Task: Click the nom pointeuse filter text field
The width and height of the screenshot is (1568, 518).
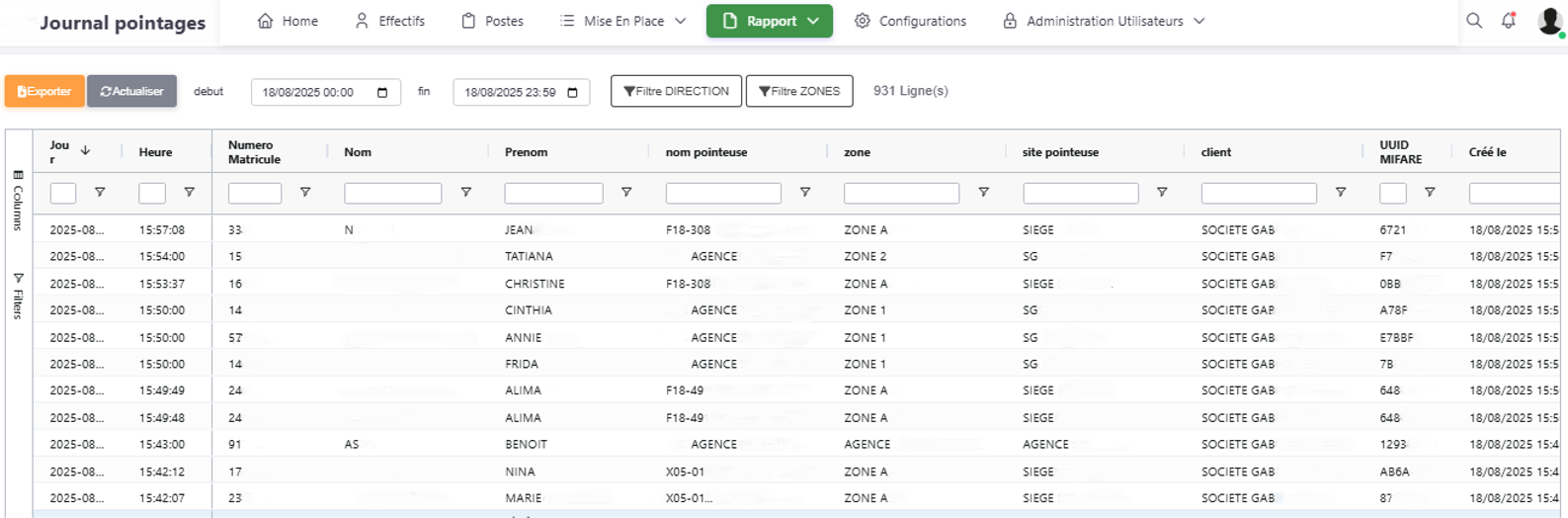Action: [722, 193]
